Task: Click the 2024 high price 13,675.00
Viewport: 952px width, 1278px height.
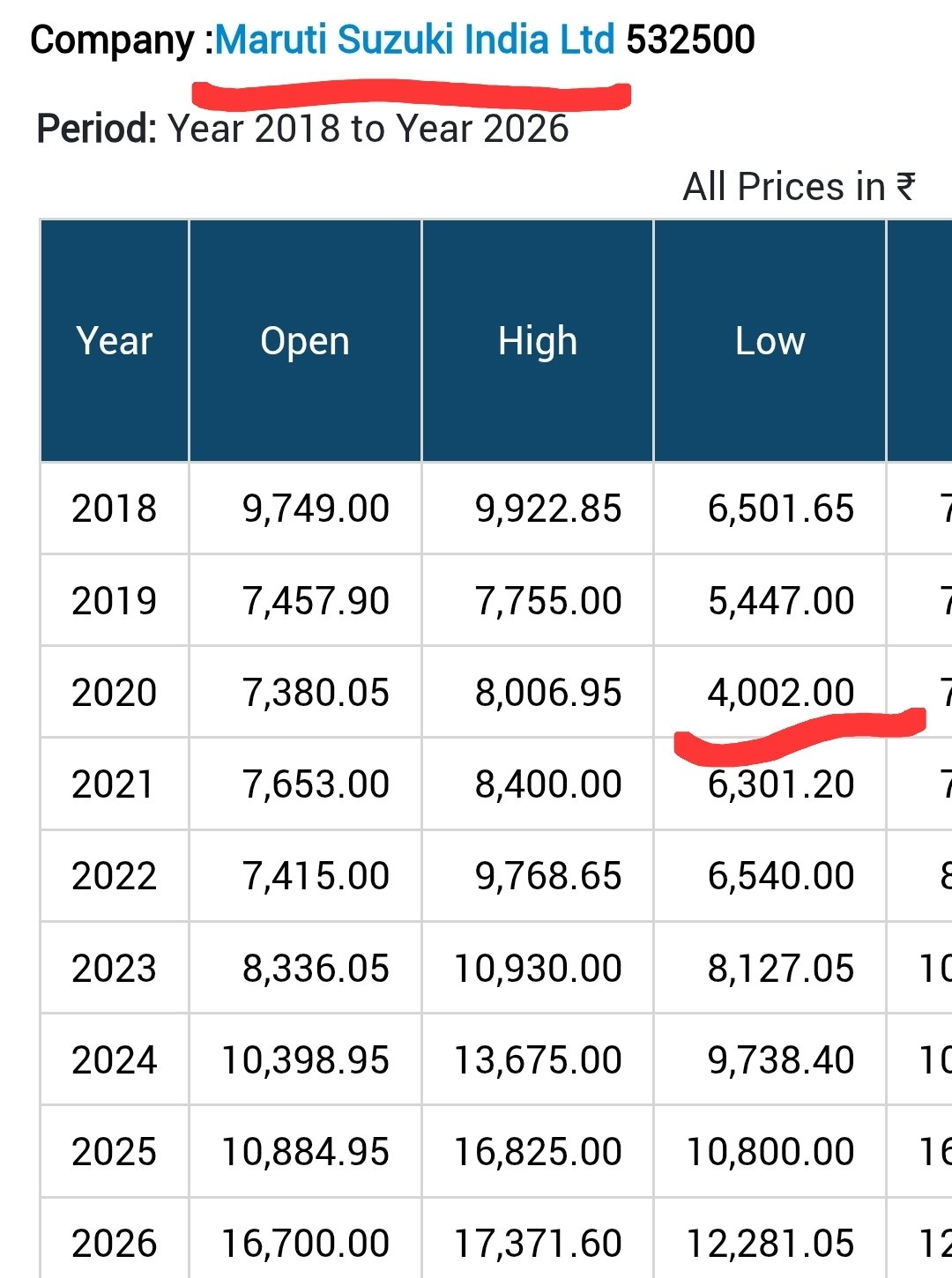Action: [538, 1060]
